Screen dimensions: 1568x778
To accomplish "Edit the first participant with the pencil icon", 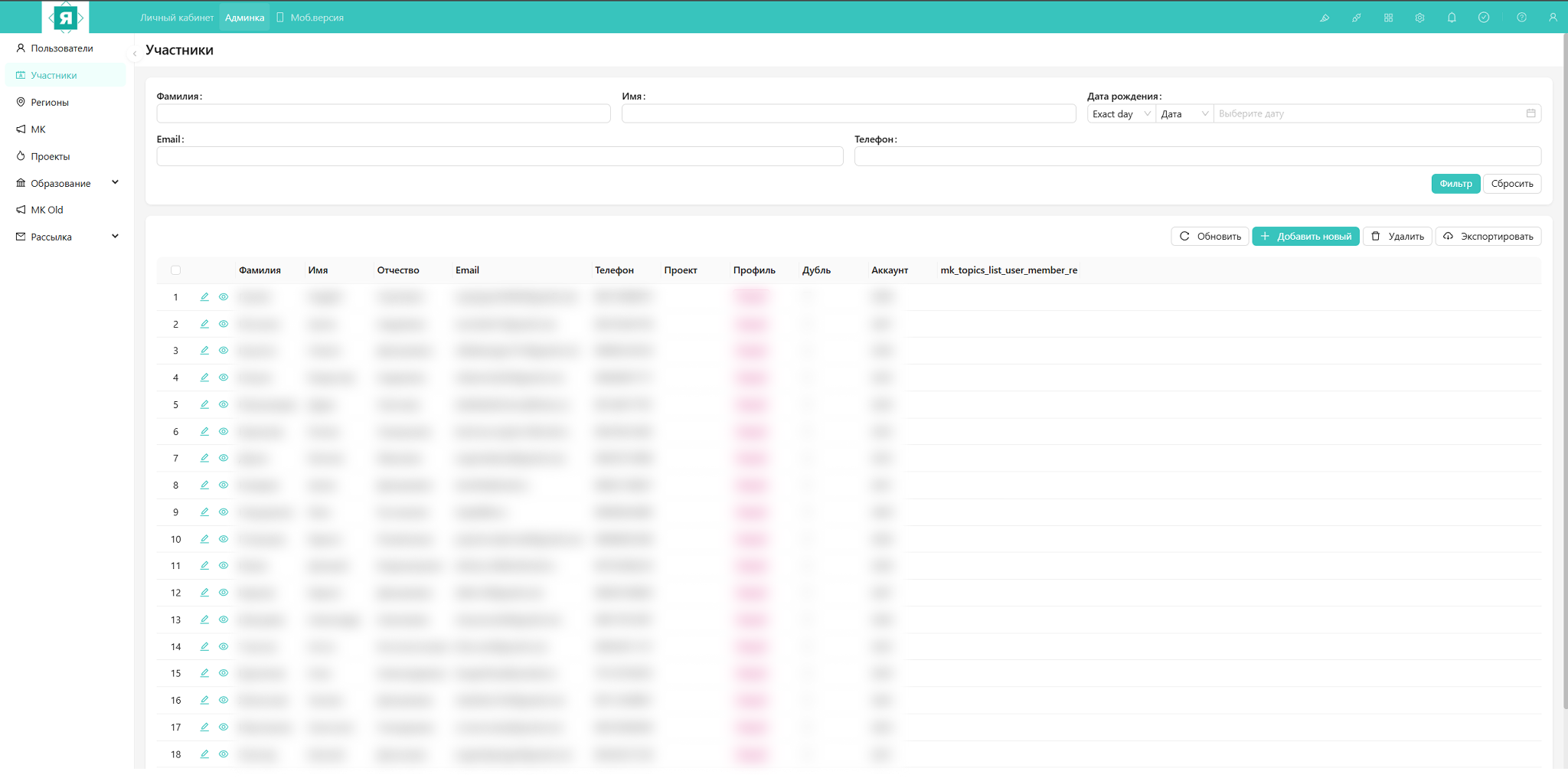I will click(x=204, y=297).
